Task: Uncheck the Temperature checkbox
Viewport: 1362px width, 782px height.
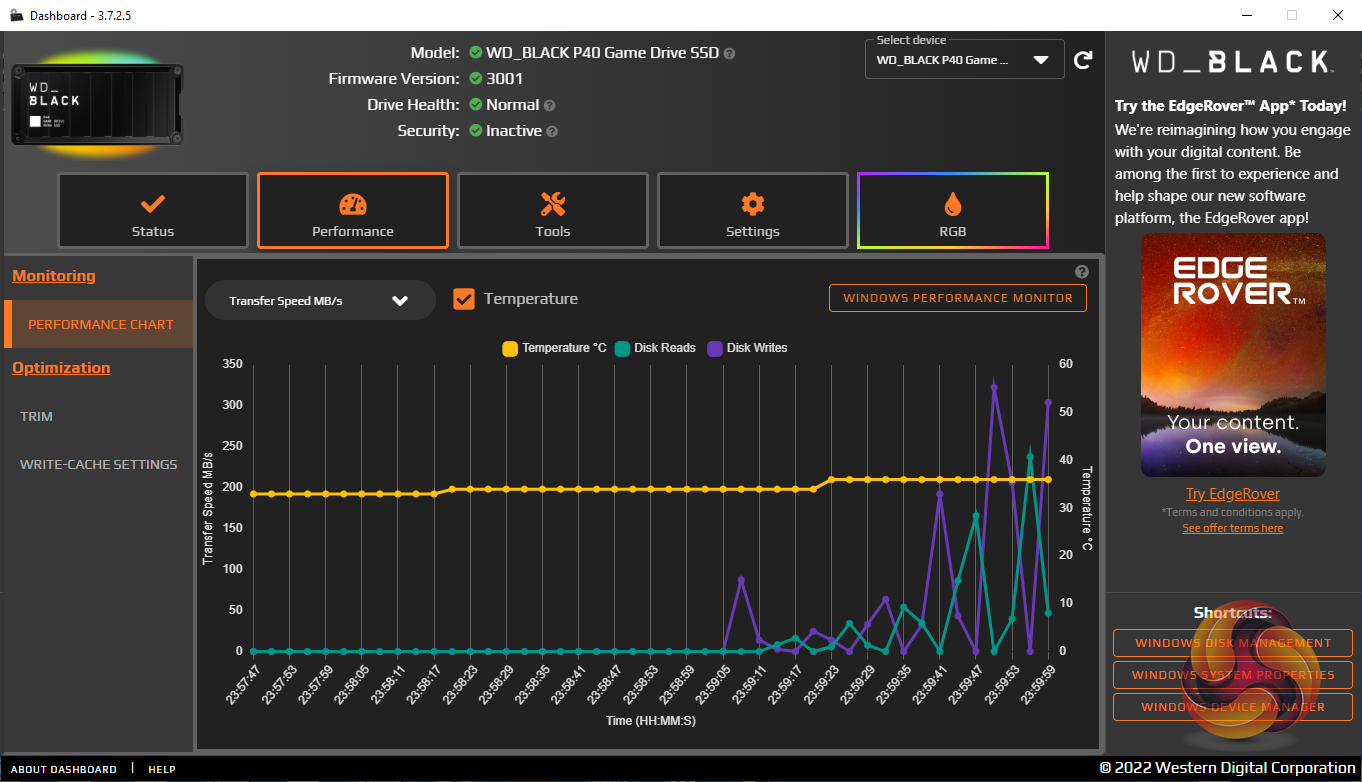Action: [464, 299]
